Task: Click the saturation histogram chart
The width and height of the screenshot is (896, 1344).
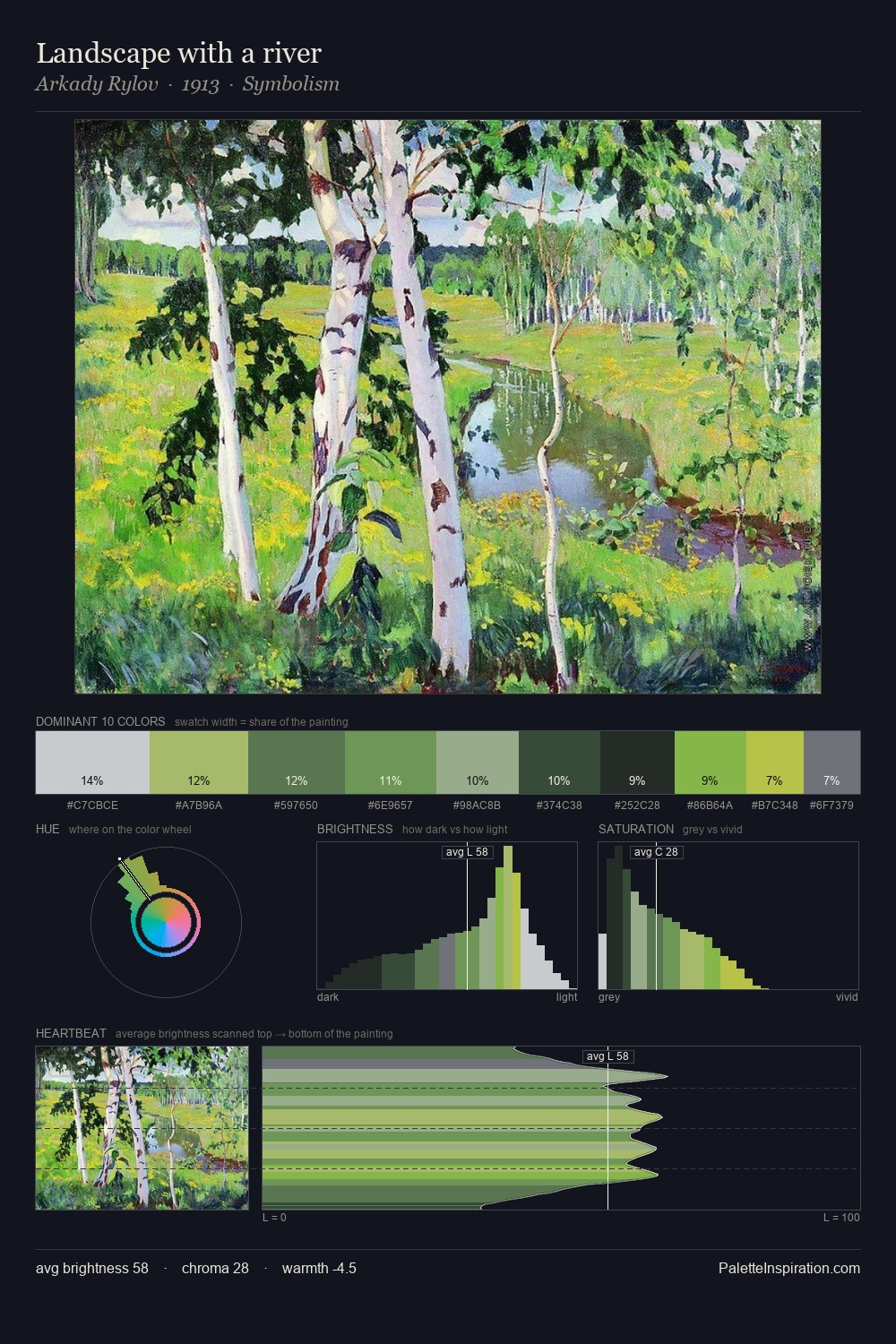Action: pos(728,916)
